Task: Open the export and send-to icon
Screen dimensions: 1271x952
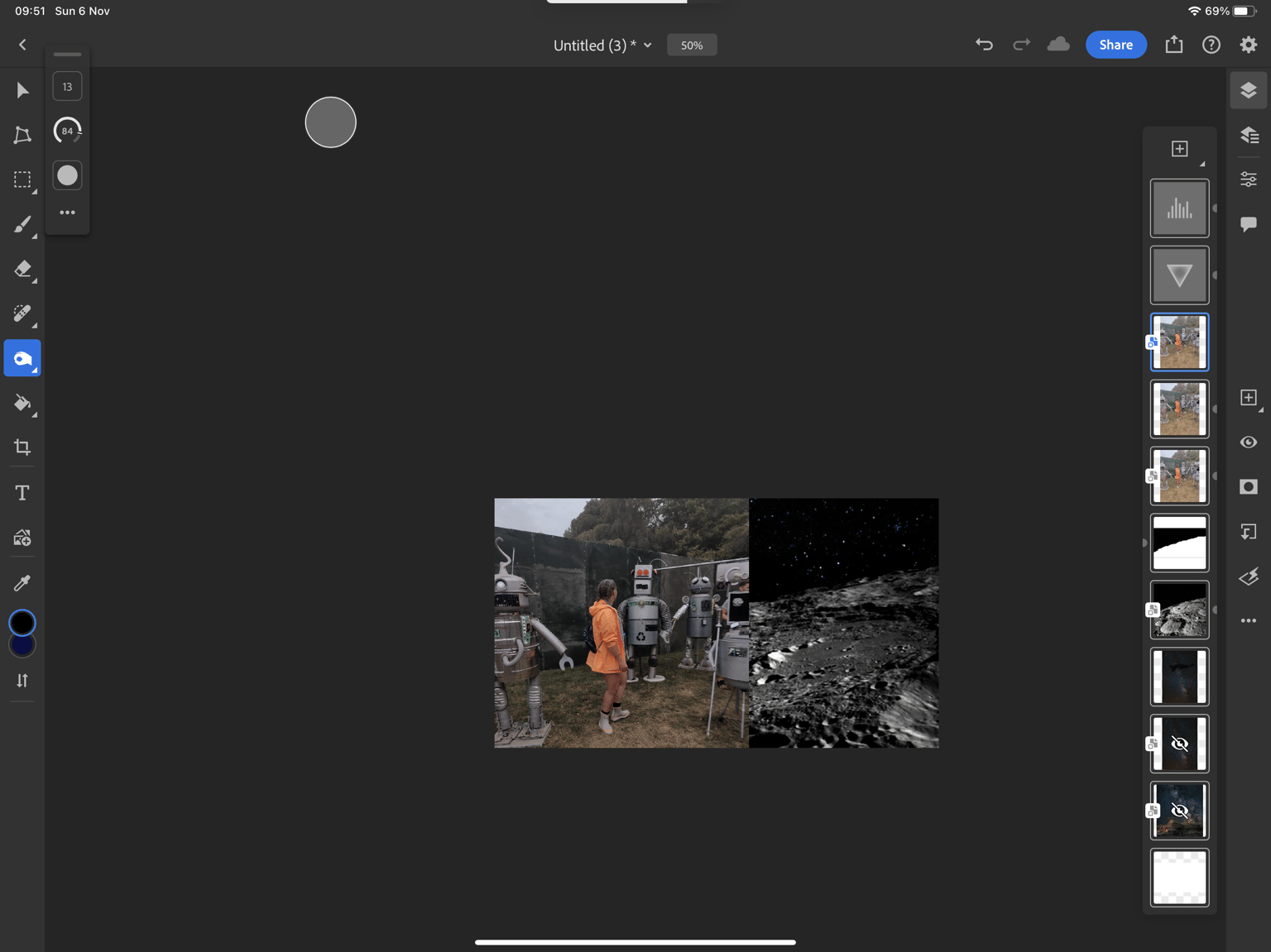Action: click(1173, 45)
